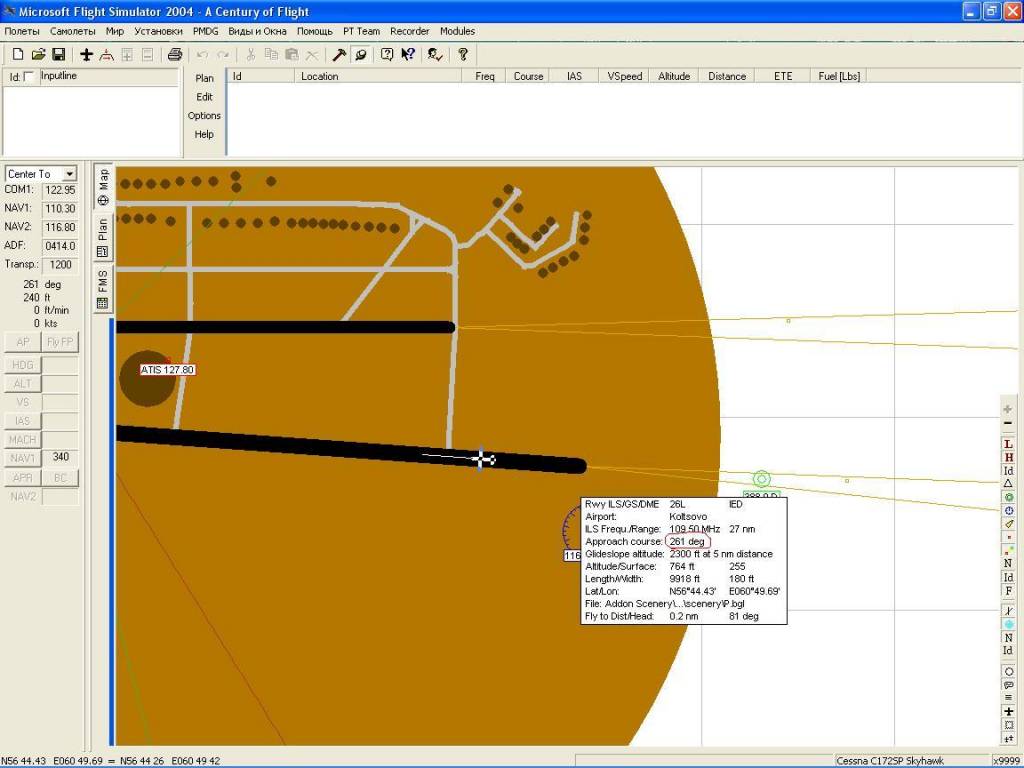Toggle low-altitude airways 'L' icon

(x=1008, y=444)
